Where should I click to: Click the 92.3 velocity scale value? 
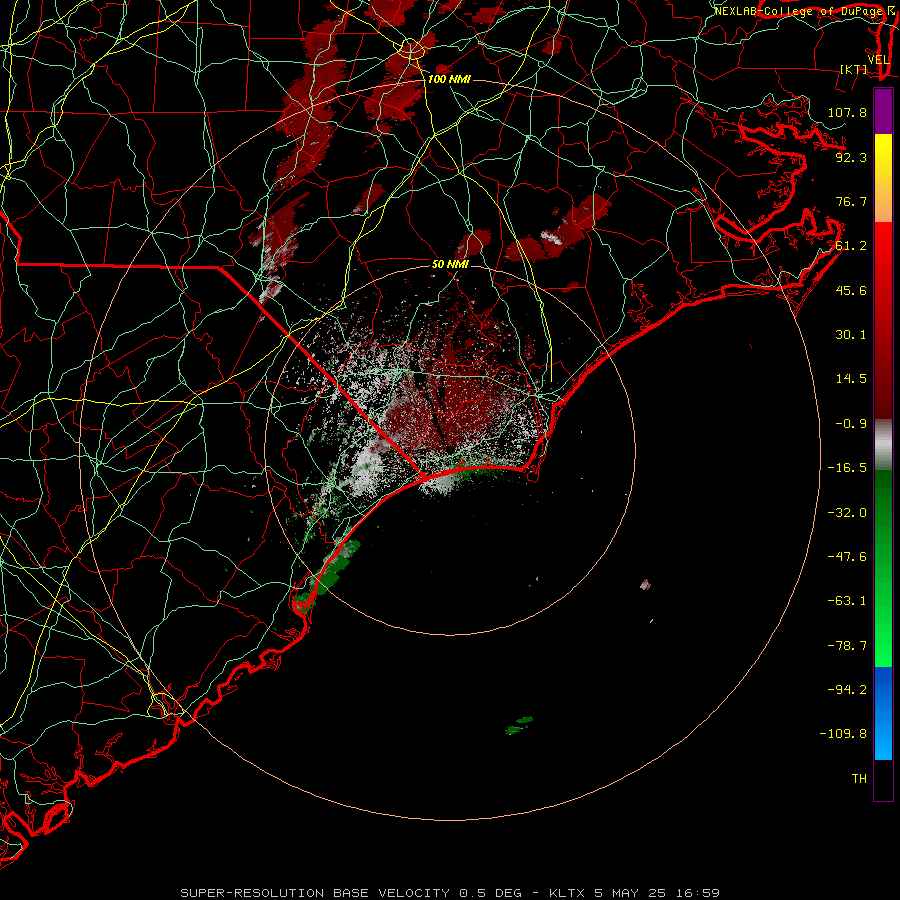tap(851, 157)
